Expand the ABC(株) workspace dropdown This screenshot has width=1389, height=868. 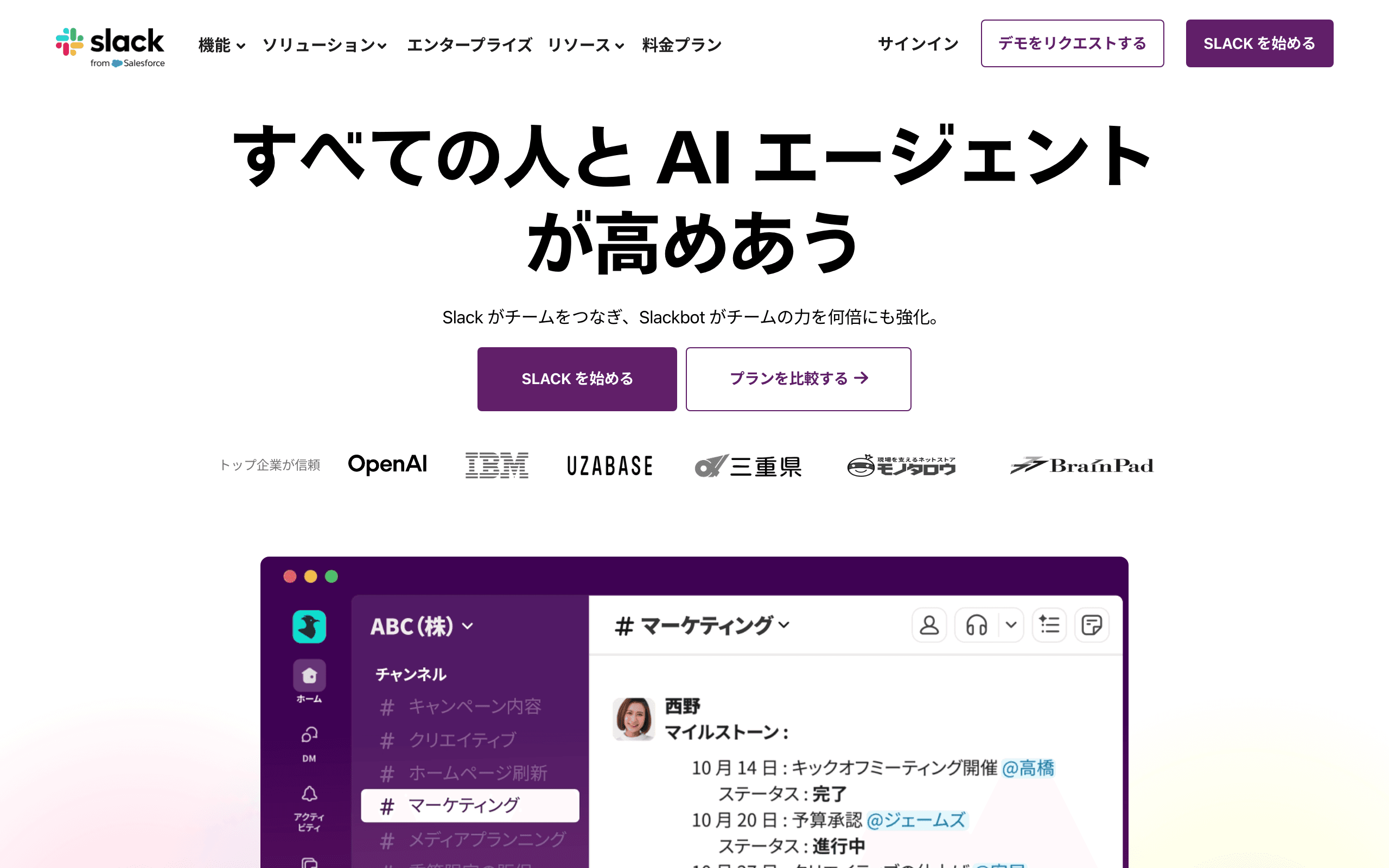coord(422,626)
